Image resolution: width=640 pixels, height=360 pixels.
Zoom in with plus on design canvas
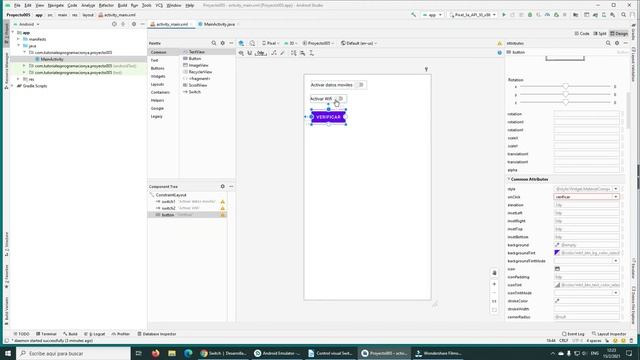click(x=494, y=284)
